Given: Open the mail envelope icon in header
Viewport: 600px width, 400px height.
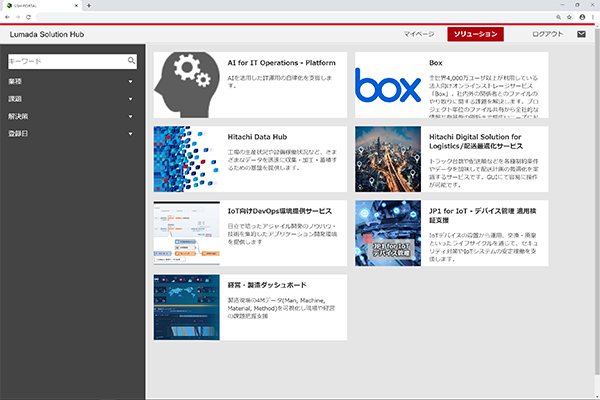Looking at the screenshot, I should (x=581, y=34).
